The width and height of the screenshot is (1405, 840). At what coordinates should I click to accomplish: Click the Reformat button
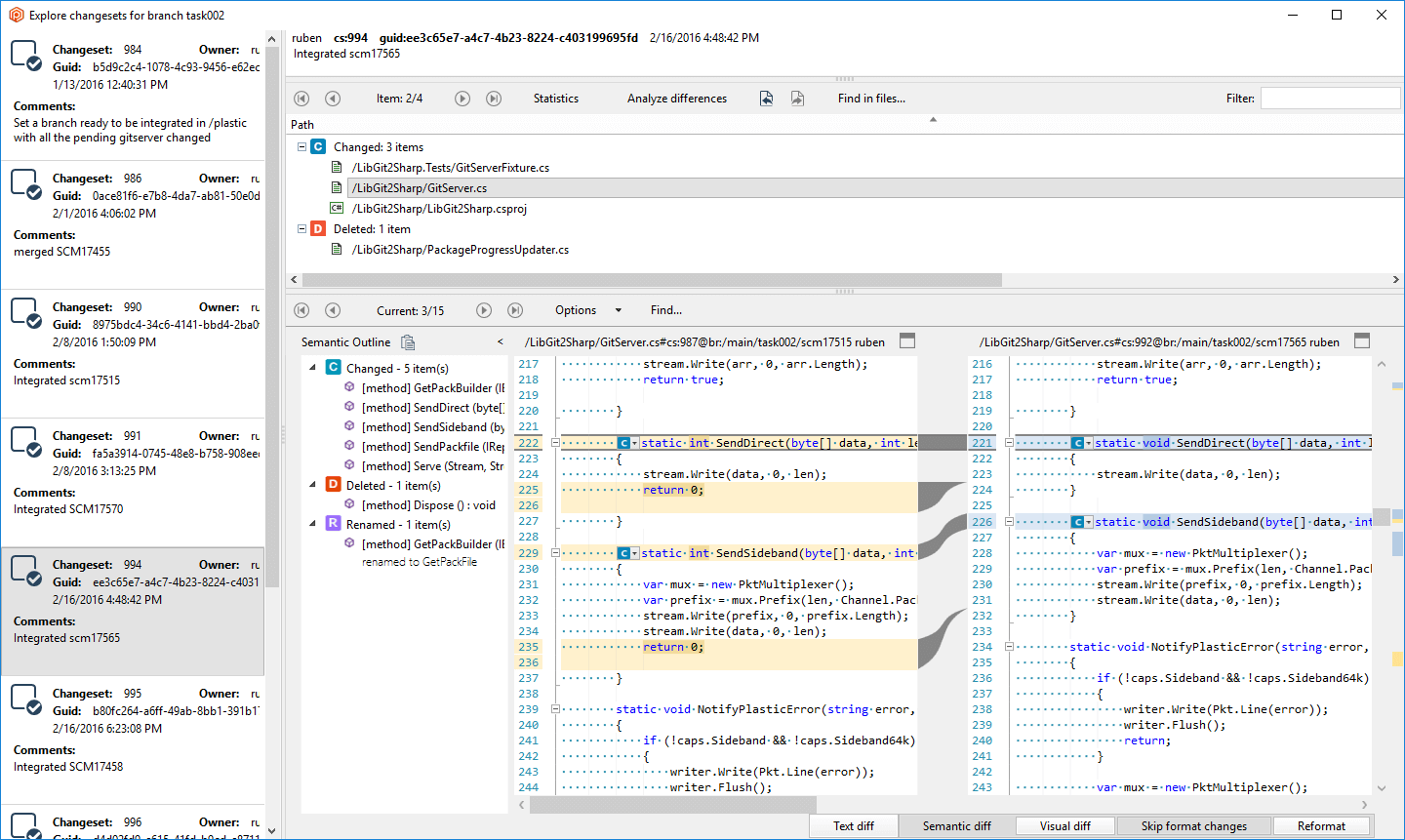[x=1324, y=824]
